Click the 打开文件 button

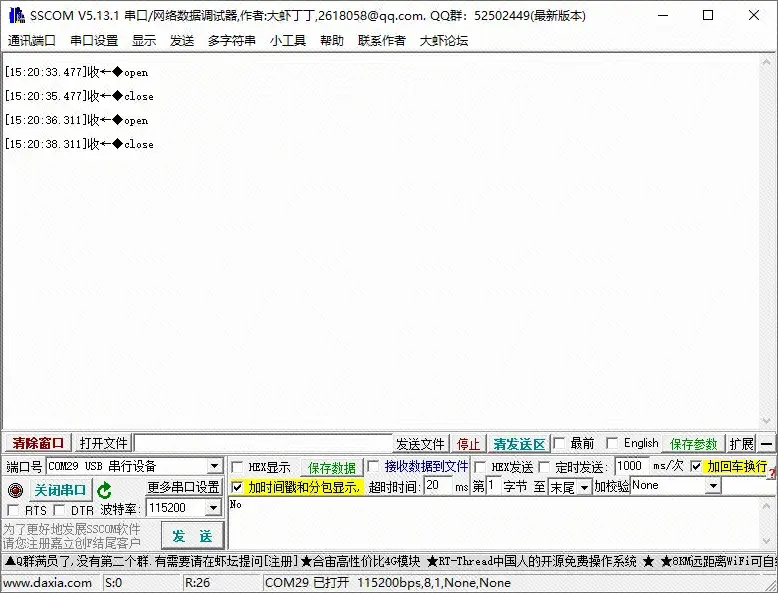point(103,443)
